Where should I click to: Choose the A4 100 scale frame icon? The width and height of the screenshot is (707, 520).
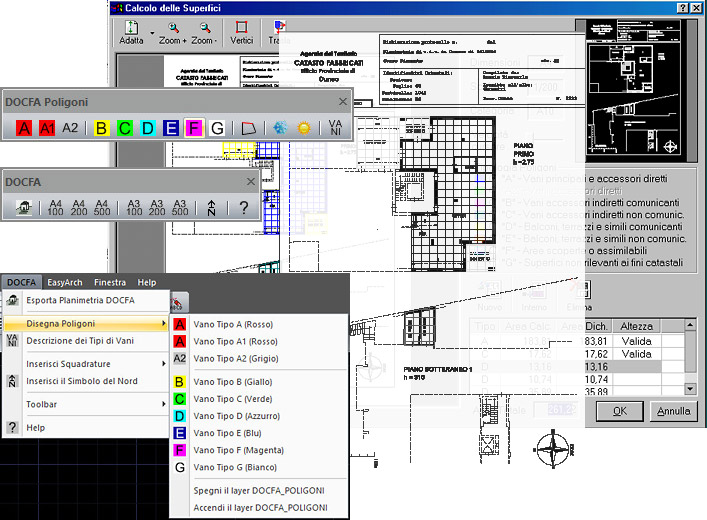point(56,207)
